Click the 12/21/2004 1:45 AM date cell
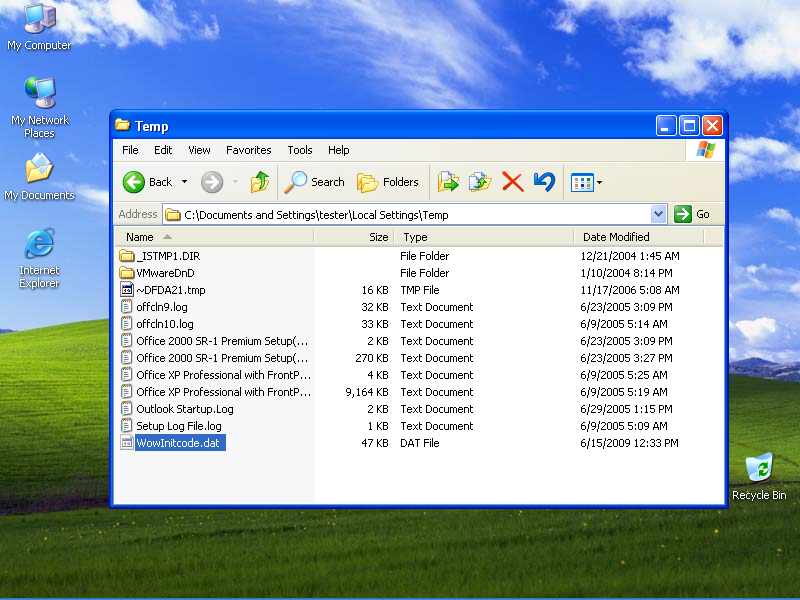 (630, 256)
